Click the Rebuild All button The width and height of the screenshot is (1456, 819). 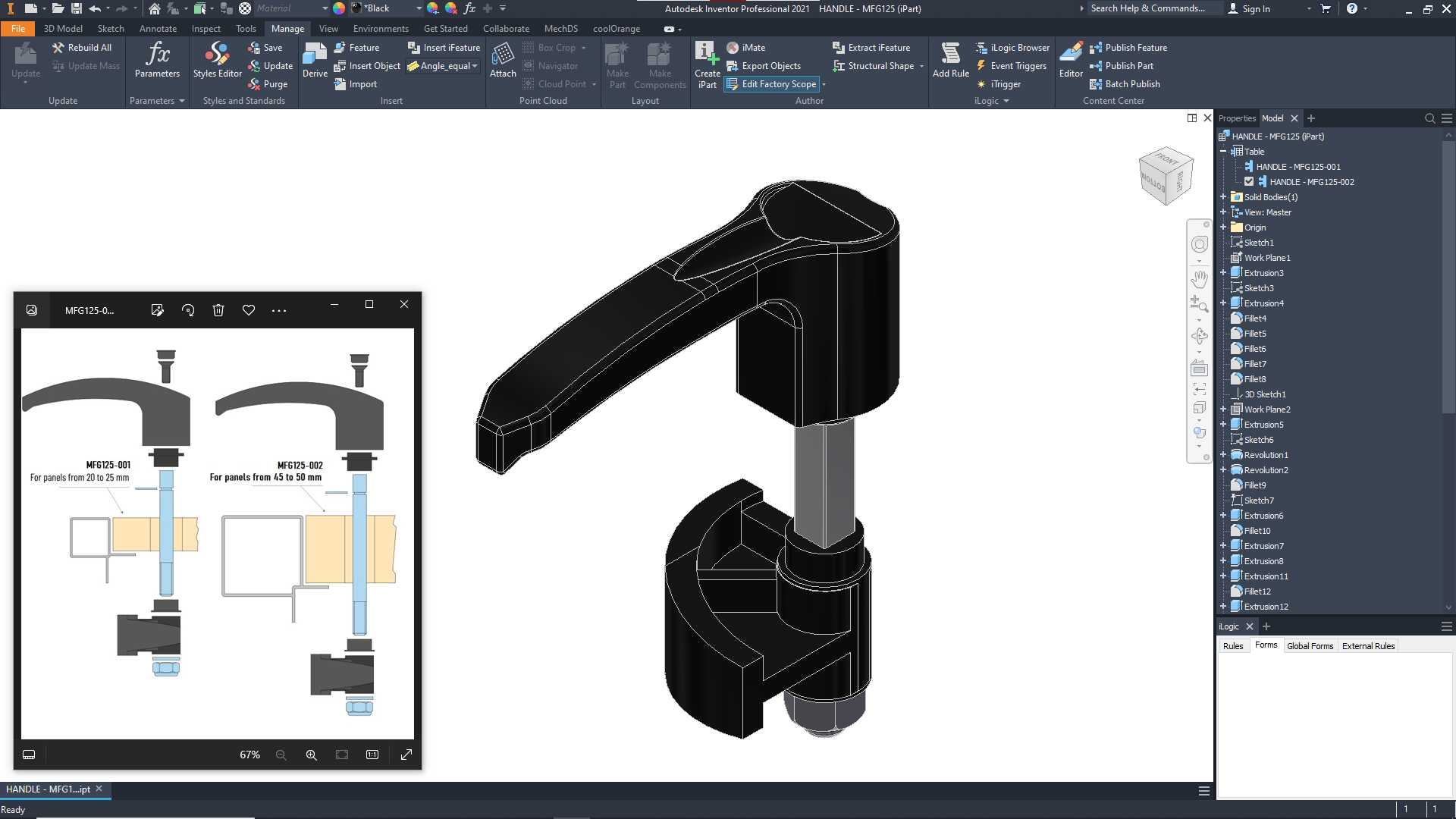coord(82,47)
